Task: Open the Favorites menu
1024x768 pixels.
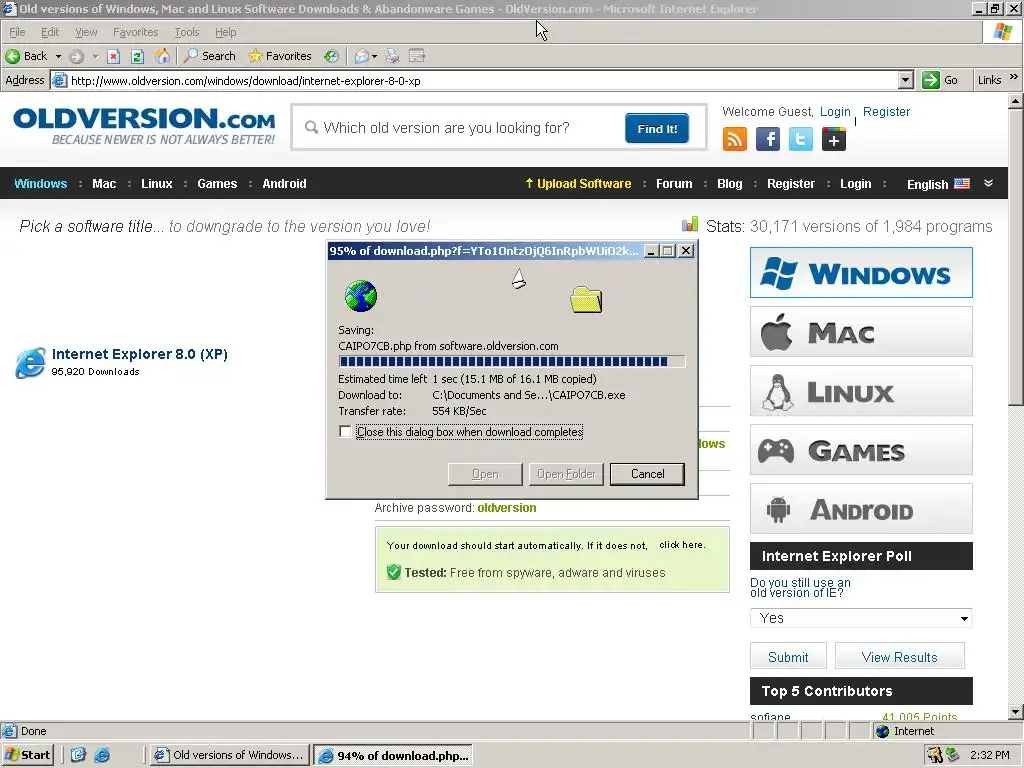Action: point(135,32)
